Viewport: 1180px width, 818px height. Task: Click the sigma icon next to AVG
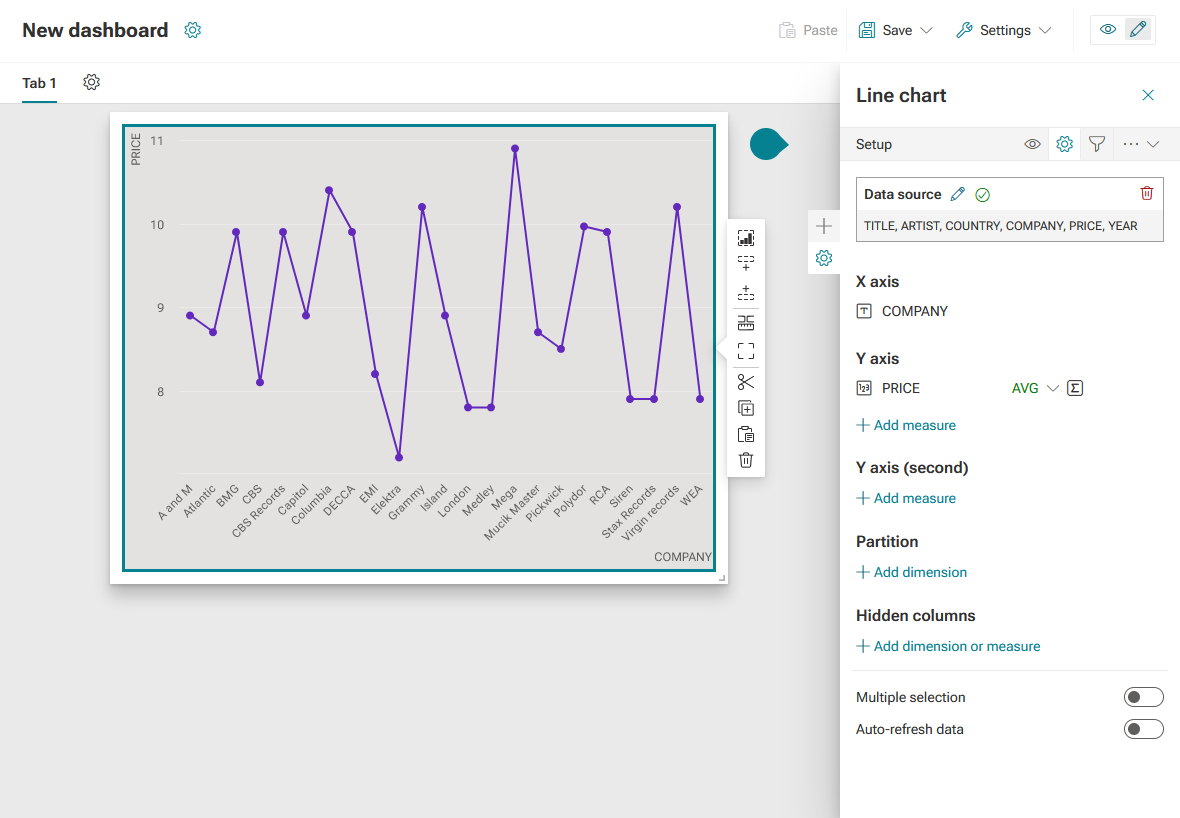[1075, 388]
